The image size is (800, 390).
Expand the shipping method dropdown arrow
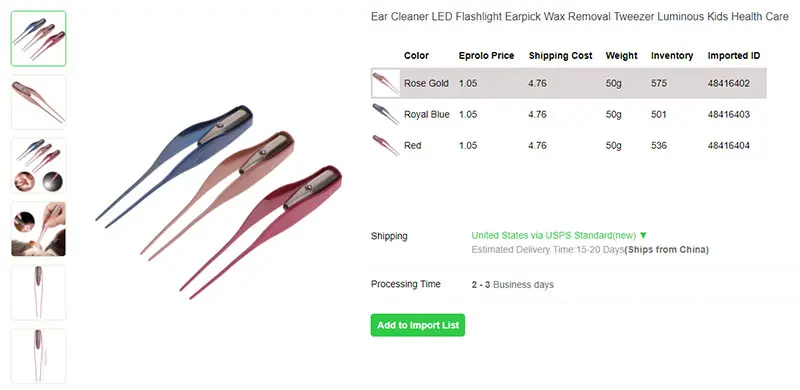(x=643, y=236)
